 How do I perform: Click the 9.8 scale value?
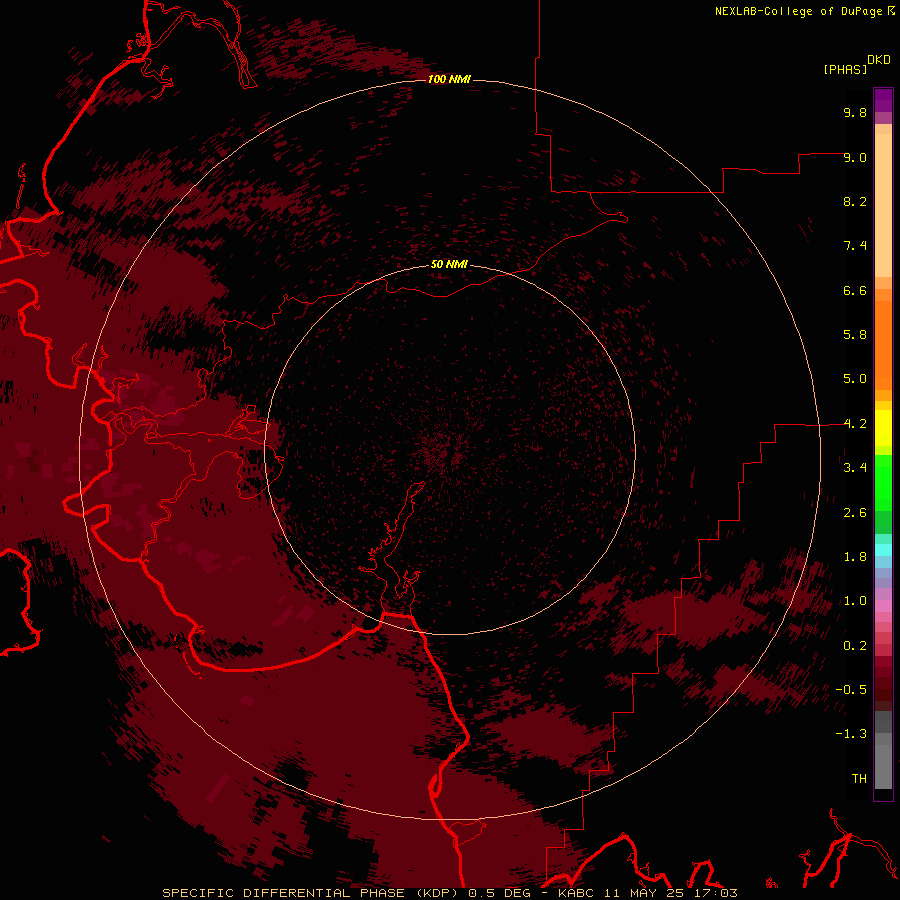(855, 112)
